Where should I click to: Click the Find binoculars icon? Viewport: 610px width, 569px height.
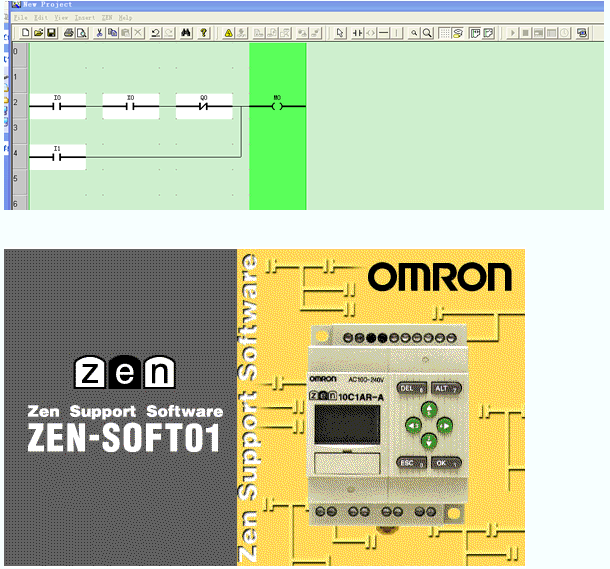(187, 33)
